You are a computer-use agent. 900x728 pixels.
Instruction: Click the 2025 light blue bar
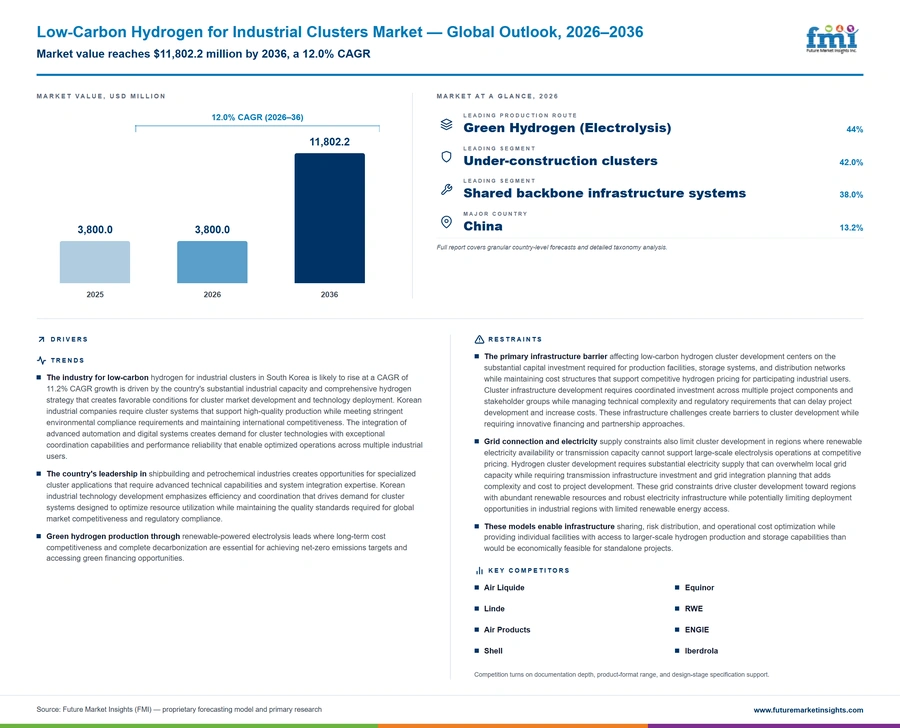point(95,262)
